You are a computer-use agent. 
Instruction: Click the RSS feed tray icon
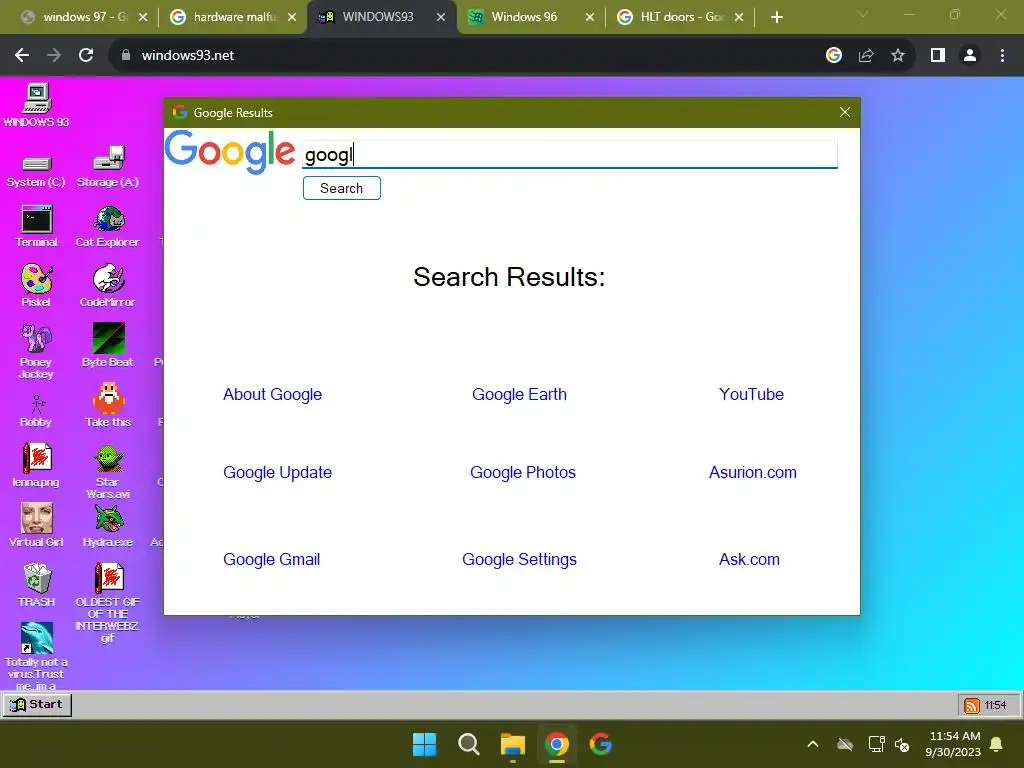point(972,705)
